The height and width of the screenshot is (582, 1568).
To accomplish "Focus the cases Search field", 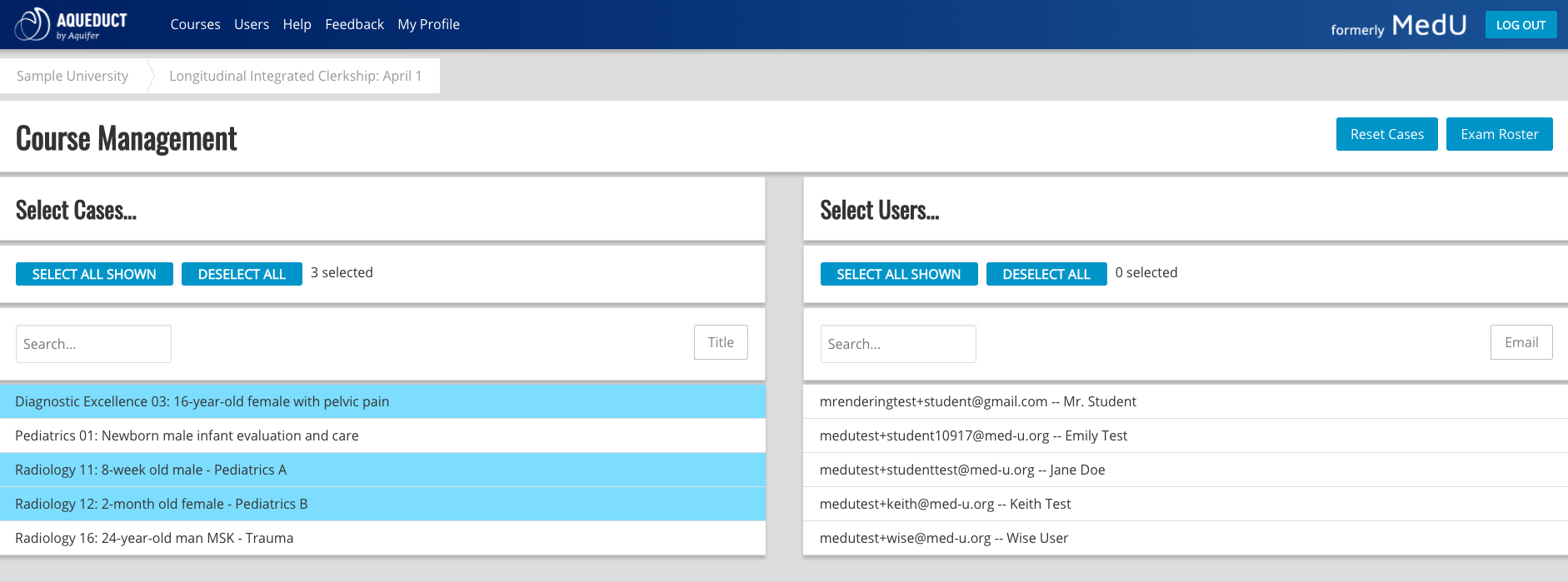I will 93,344.
